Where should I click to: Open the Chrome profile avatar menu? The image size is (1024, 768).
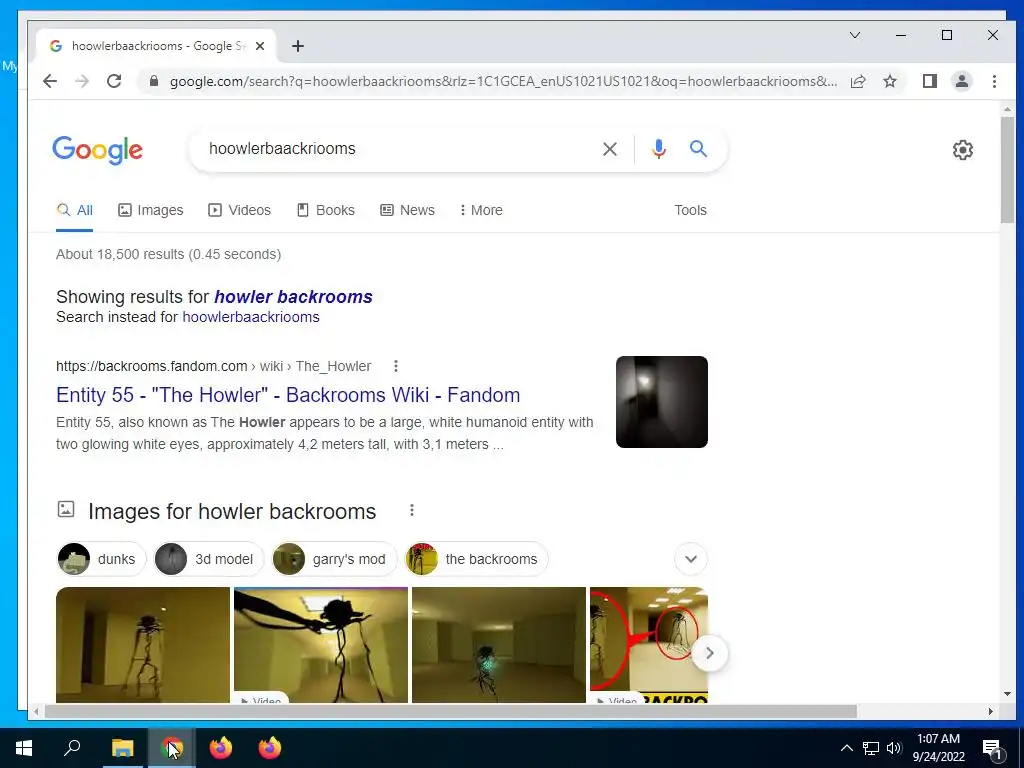[961, 81]
